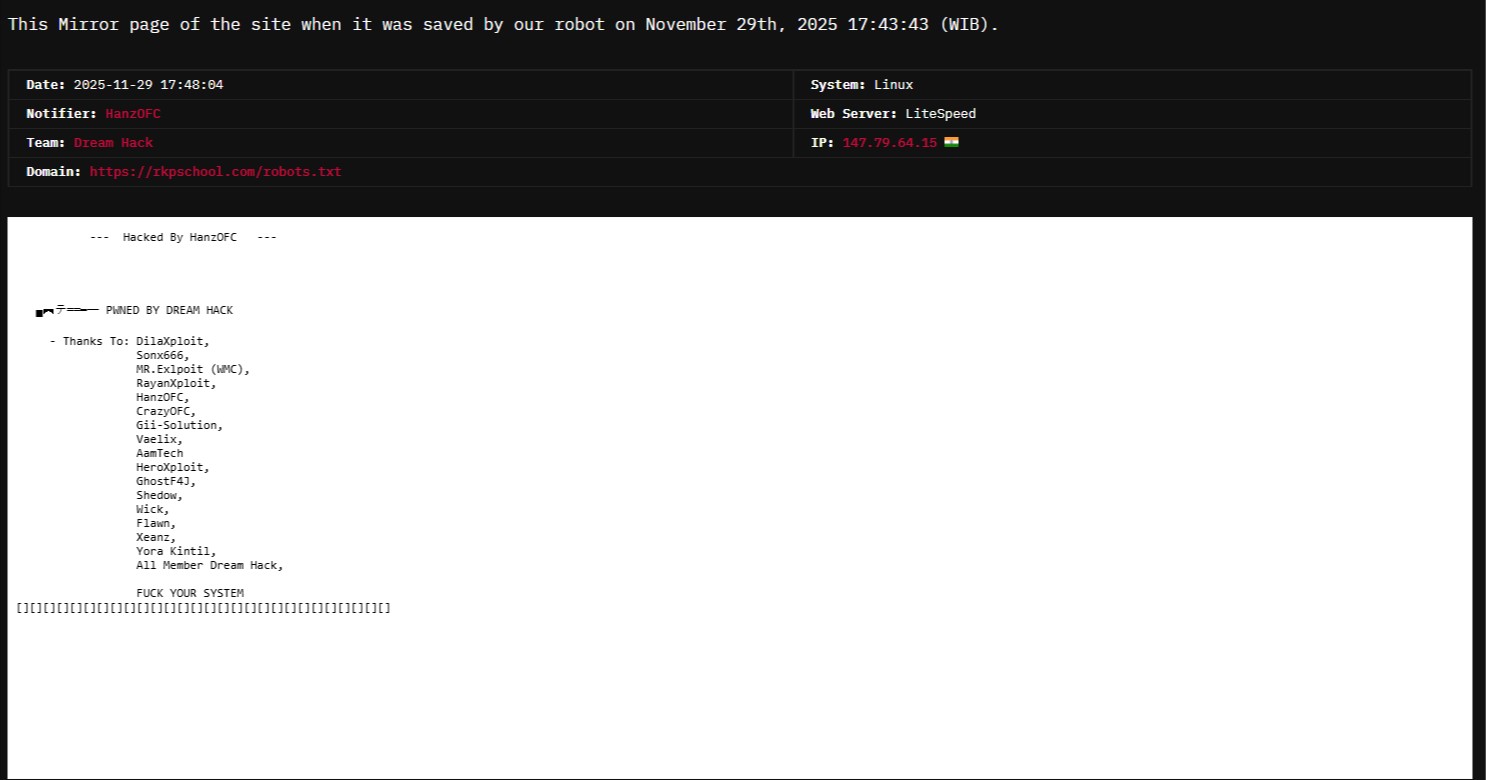The height and width of the screenshot is (780, 1486).
Task: Click DilaXploit in the thanks list
Action: click(x=172, y=341)
